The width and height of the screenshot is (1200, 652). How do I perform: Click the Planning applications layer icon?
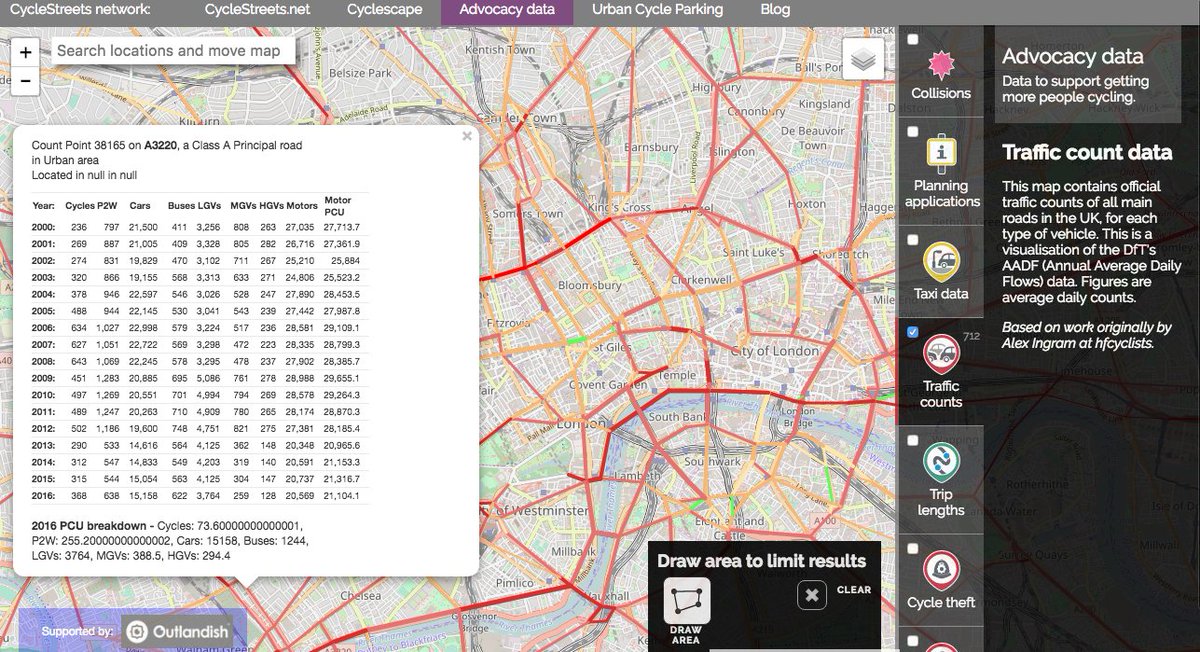click(940, 155)
